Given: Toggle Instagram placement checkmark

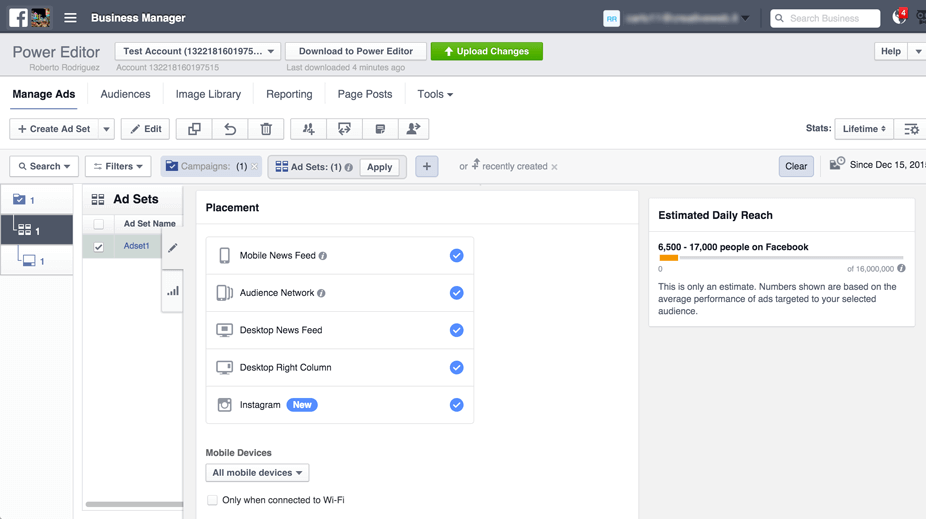Looking at the screenshot, I should (x=457, y=404).
